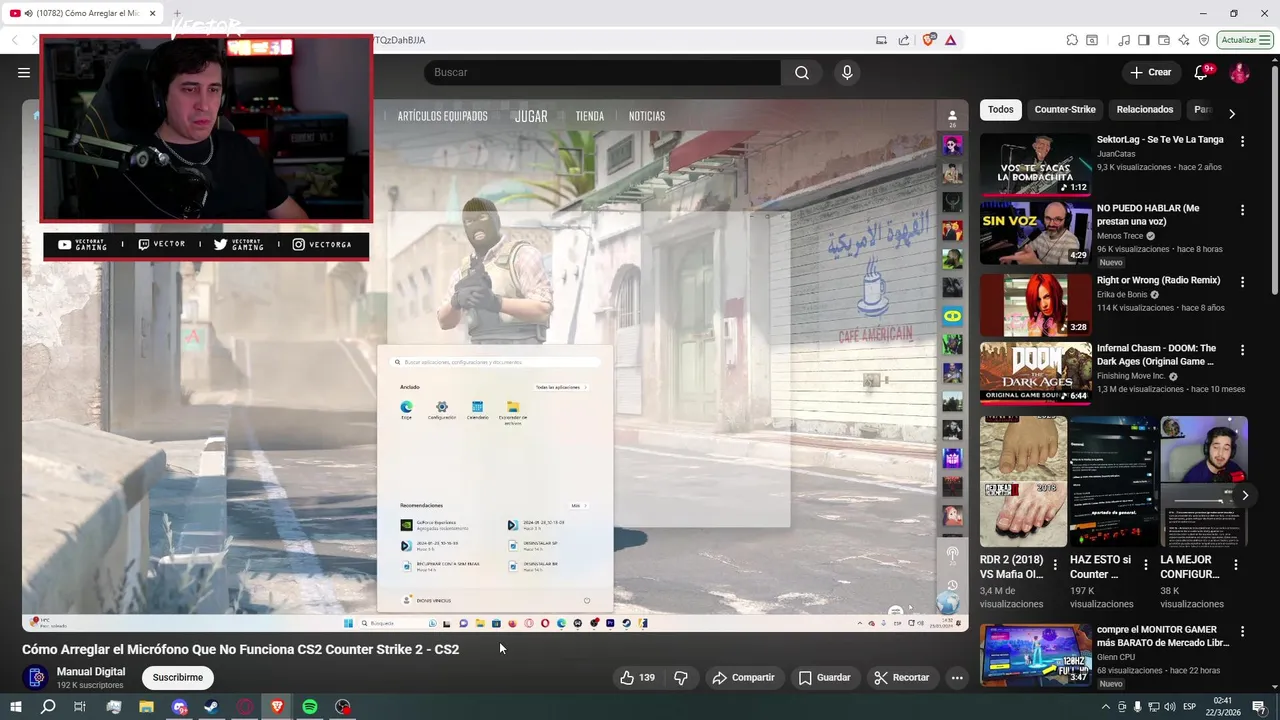This screenshot has width=1280, height=720.
Task: Open Opera GX from the taskbar
Action: [245, 707]
